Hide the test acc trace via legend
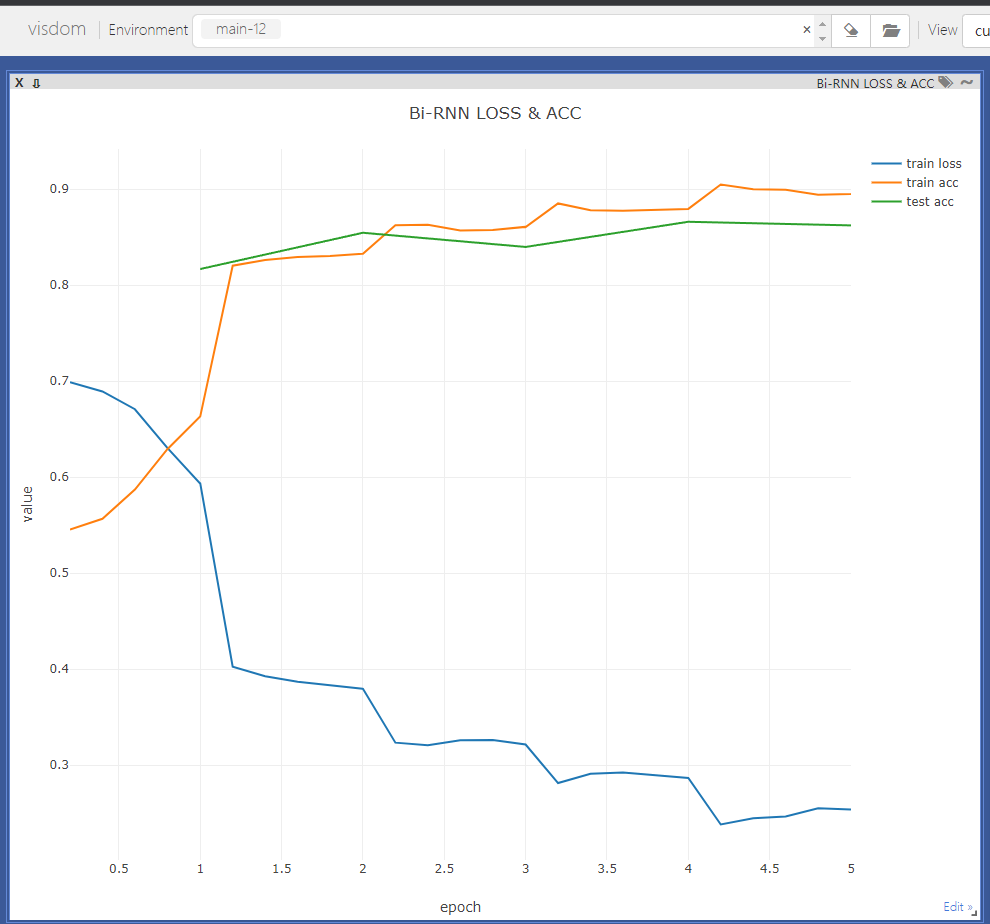 tap(929, 202)
